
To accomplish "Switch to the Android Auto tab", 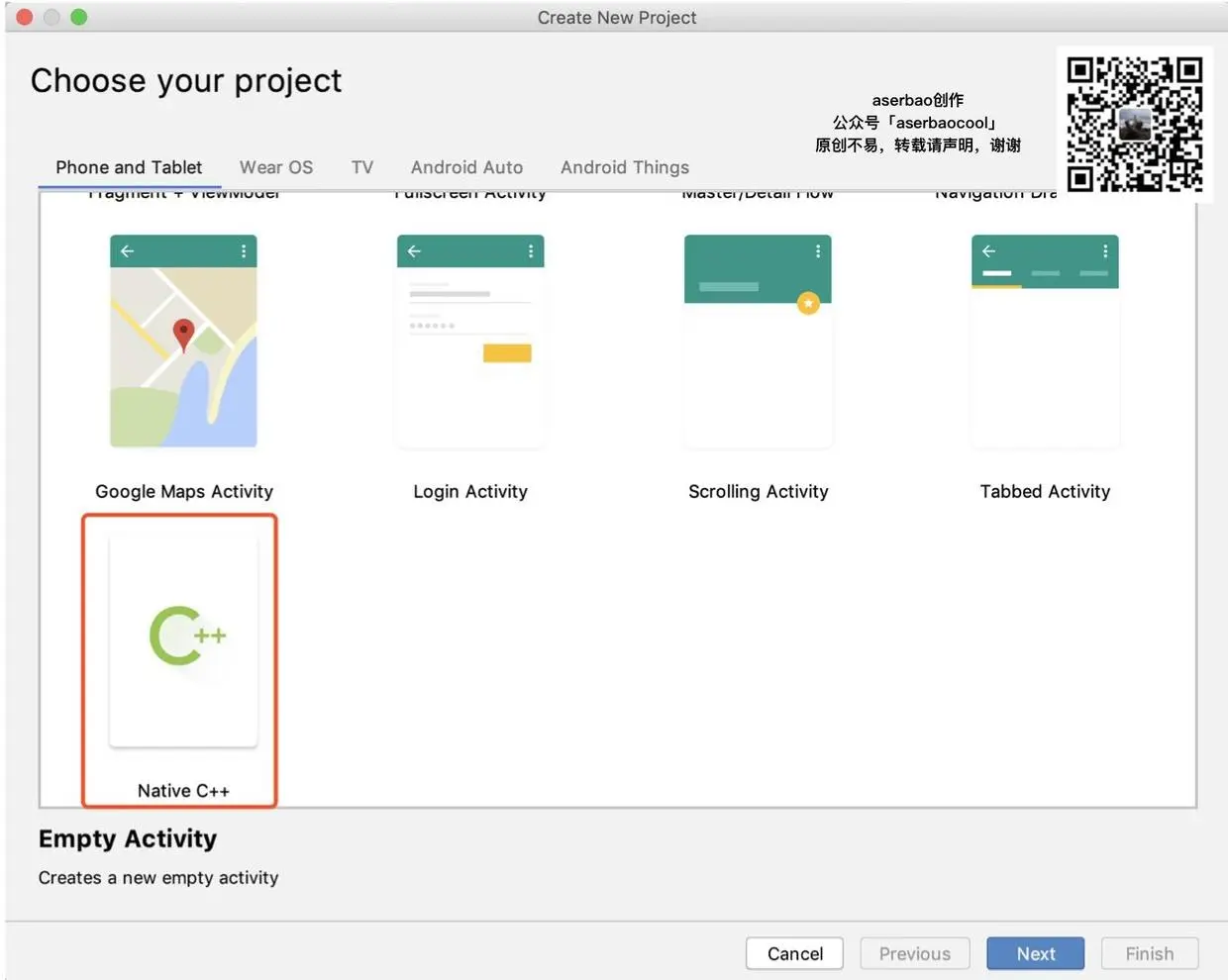I will click(x=466, y=167).
